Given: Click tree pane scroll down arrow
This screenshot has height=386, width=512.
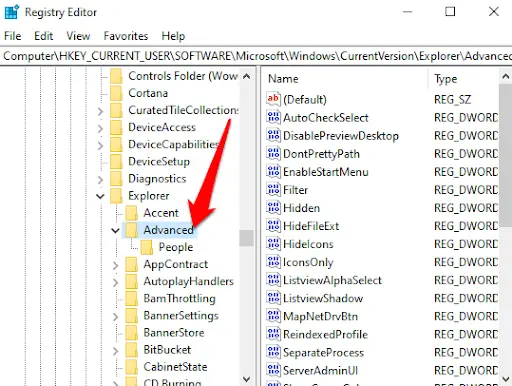Looking at the screenshot, I should pos(246,379).
